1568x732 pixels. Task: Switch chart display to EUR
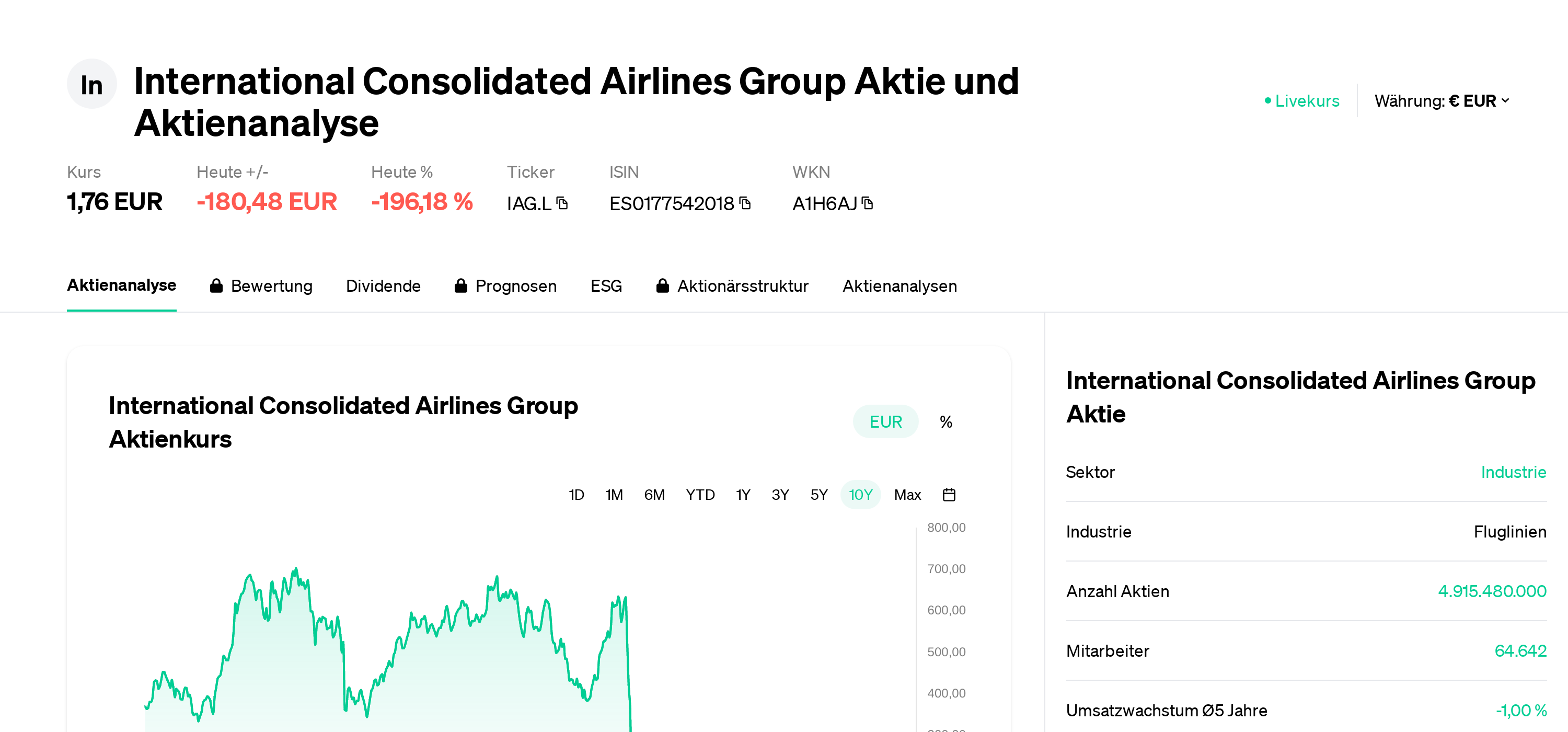coord(885,421)
